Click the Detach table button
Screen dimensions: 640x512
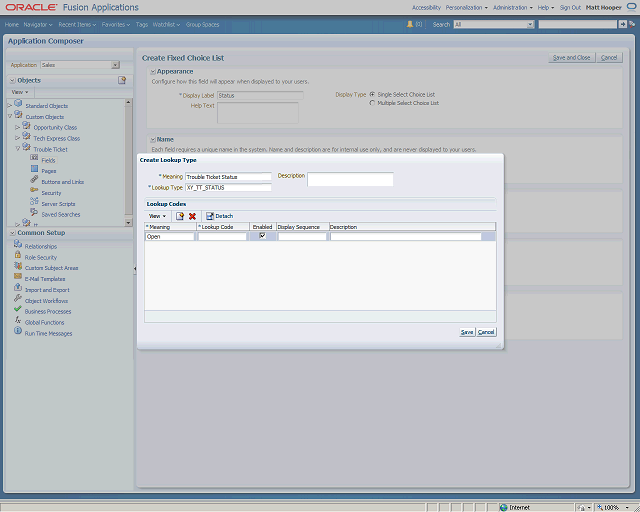tap(220, 216)
